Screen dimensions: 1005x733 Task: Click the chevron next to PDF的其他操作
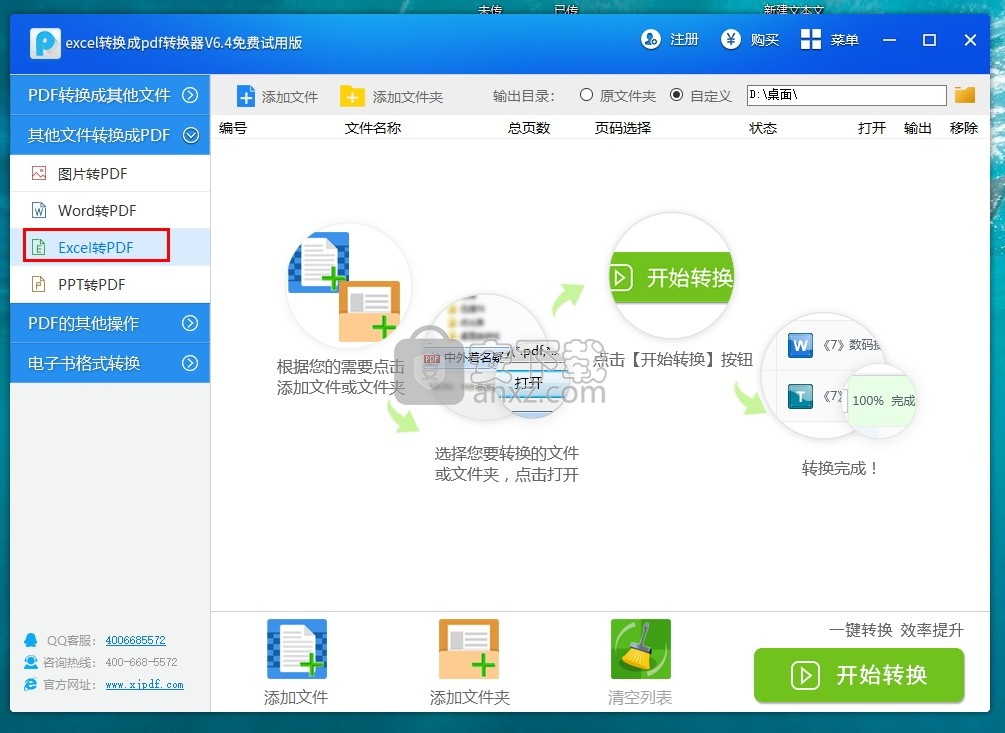(x=190, y=323)
